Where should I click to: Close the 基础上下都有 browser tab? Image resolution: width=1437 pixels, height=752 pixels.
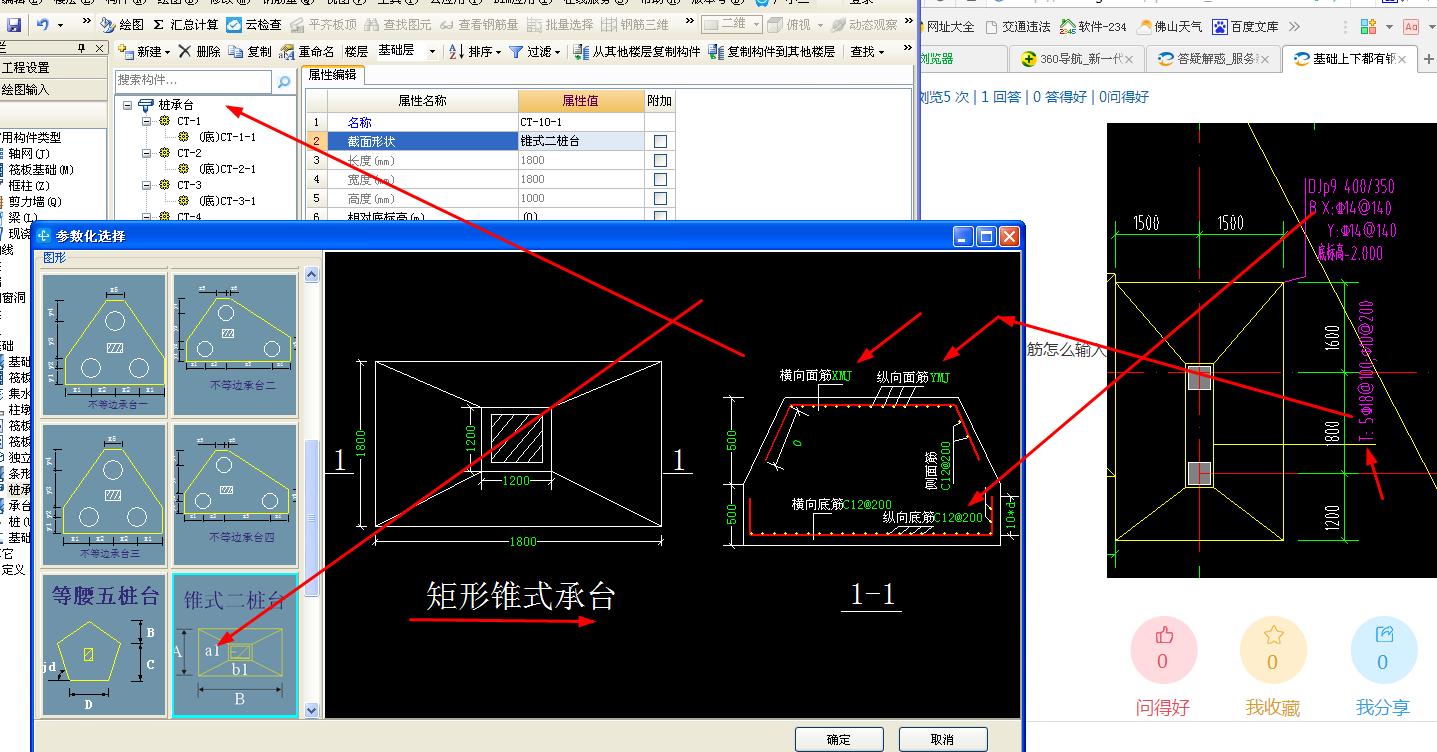[1402, 60]
